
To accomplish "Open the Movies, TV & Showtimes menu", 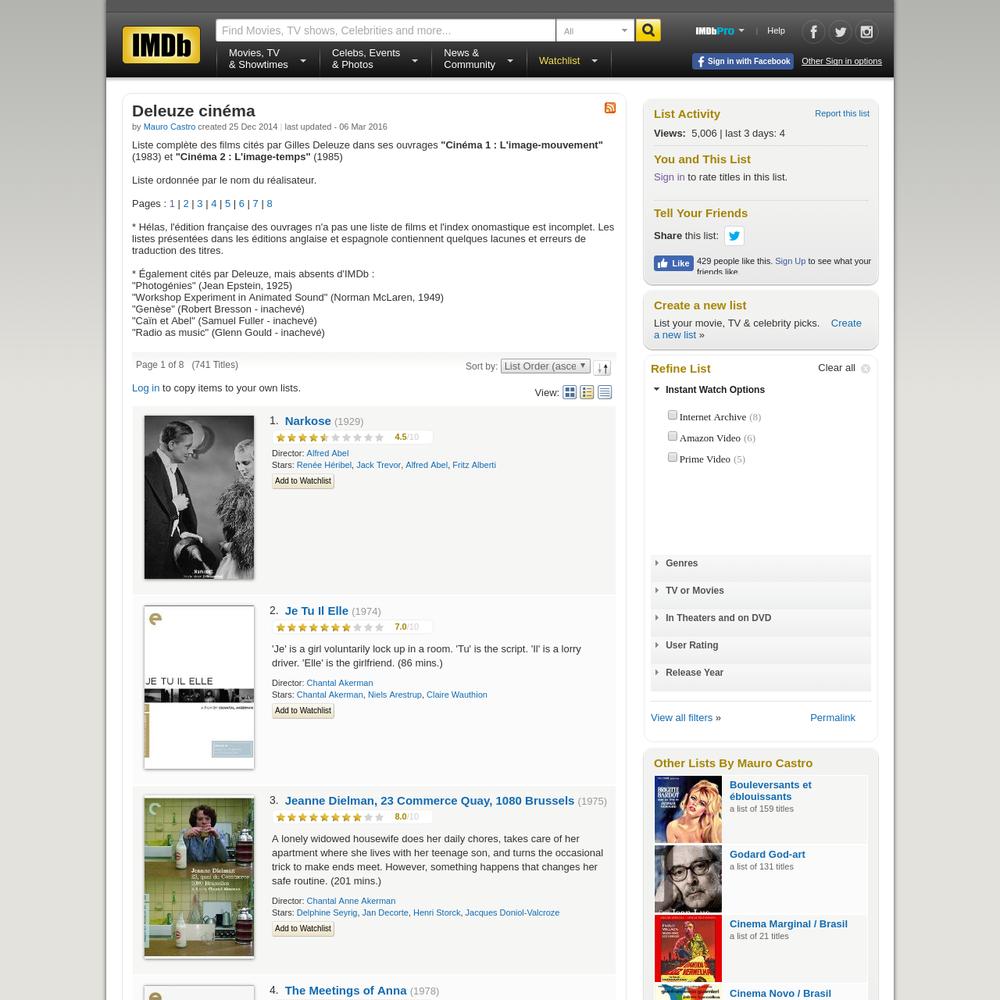I will 267,59.
